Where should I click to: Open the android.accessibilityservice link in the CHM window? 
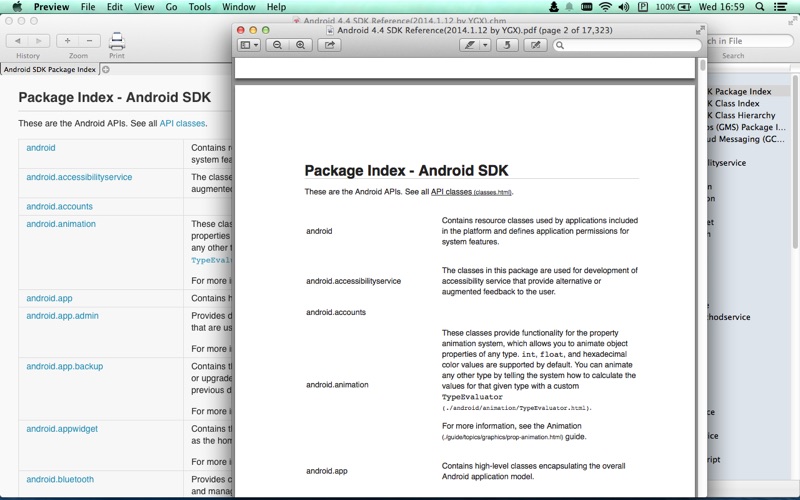(79, 177)
